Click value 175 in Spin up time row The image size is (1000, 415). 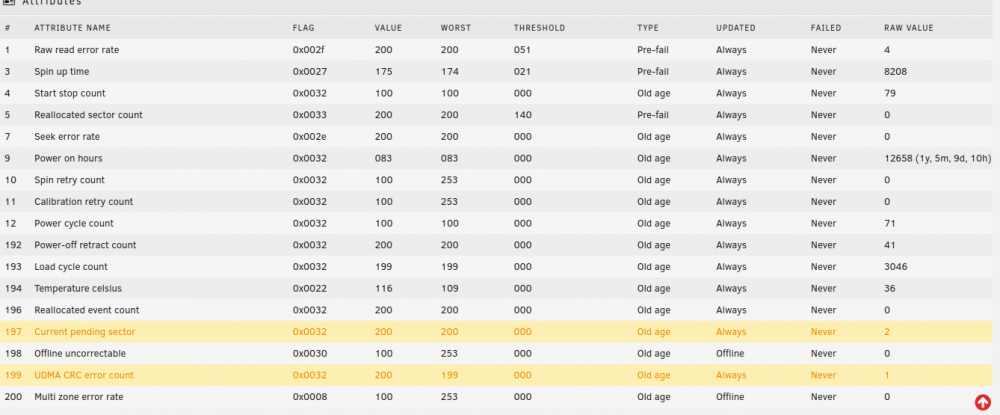point(383,71)
